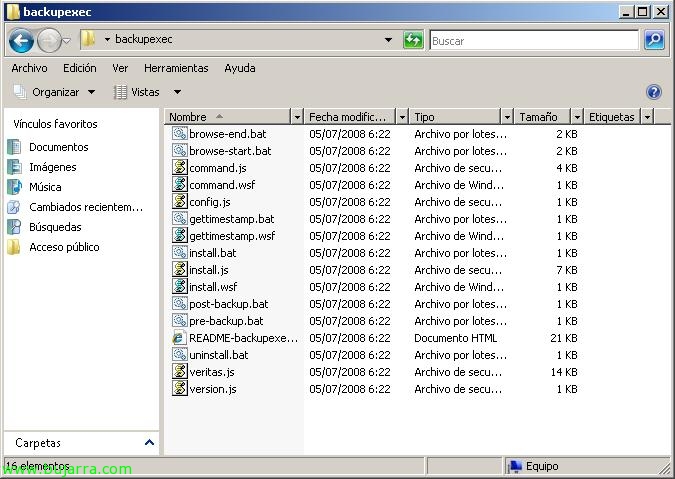
Task: Click the blue help question-mark icon
Action: 653,92
